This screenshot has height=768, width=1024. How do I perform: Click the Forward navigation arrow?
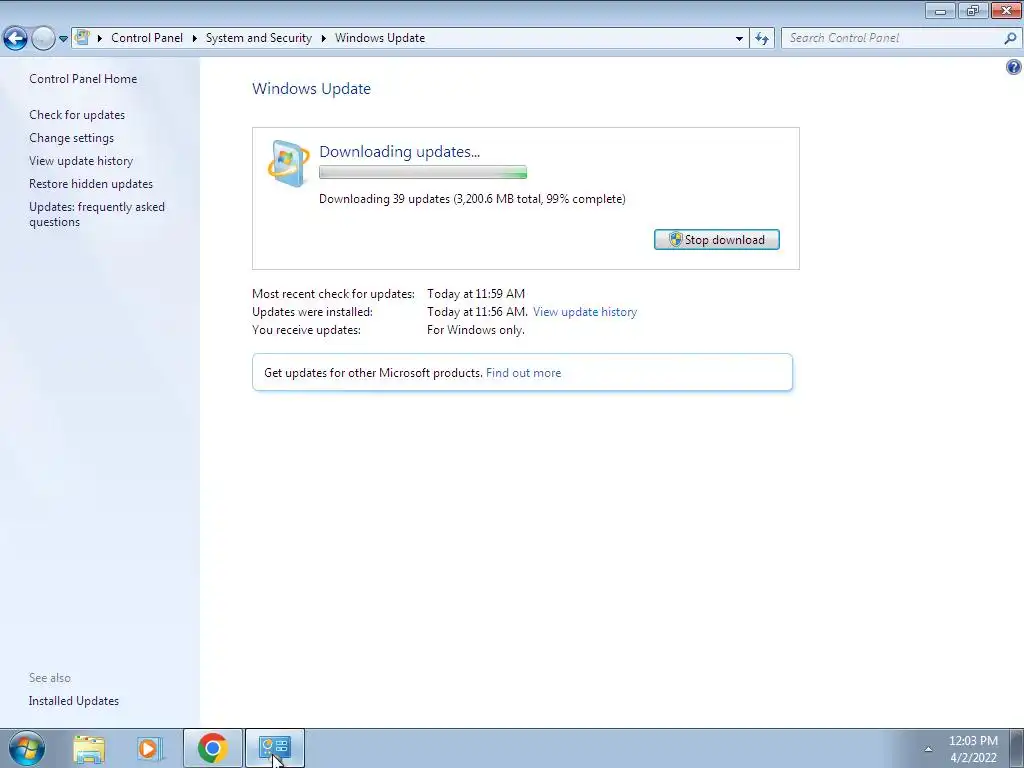pos(43,39)
